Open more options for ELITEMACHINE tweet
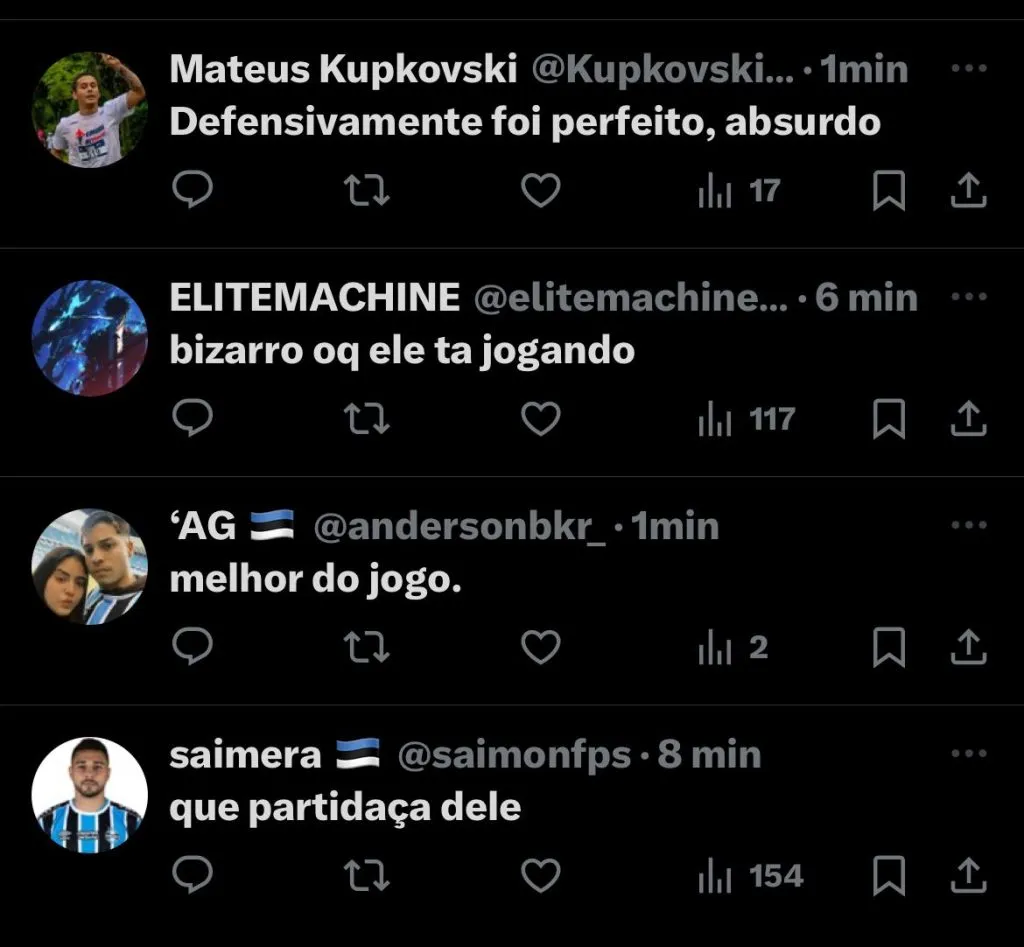Image resolution: width=1024 pixels, height=947 pixels. (x=969, y=297)
